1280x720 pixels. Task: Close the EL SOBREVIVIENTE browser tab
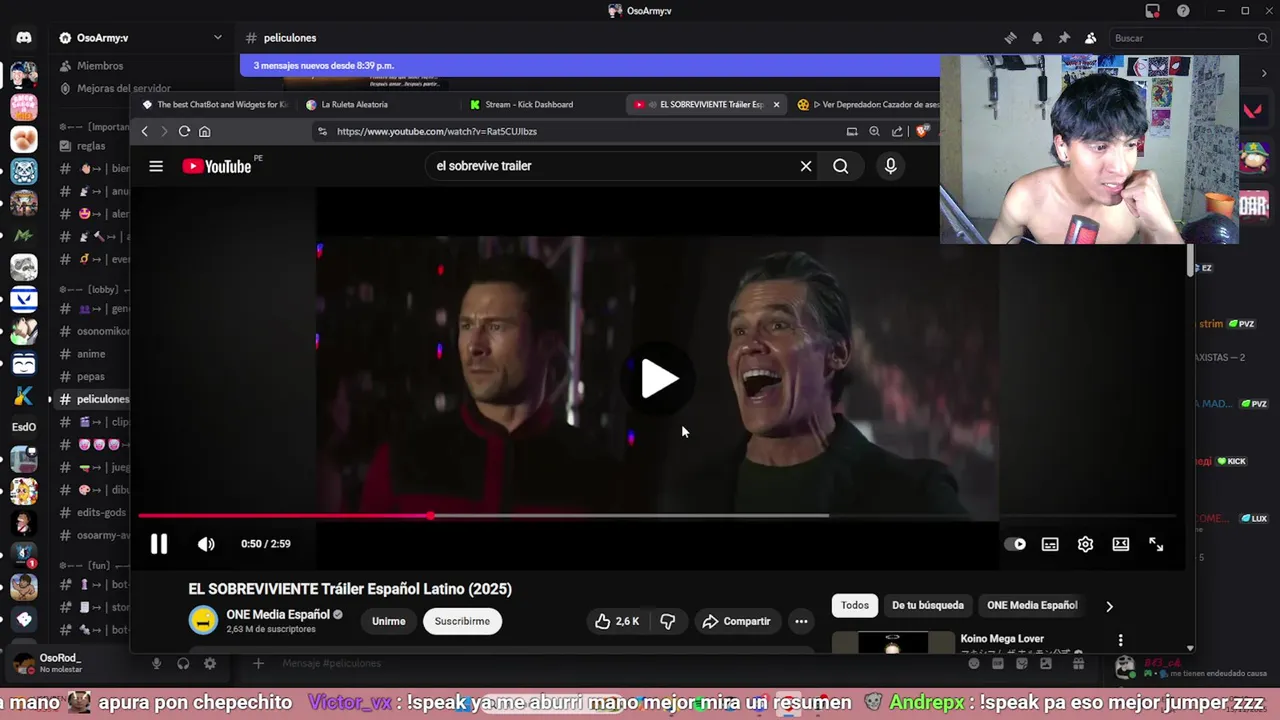click(x=776, y=104)
